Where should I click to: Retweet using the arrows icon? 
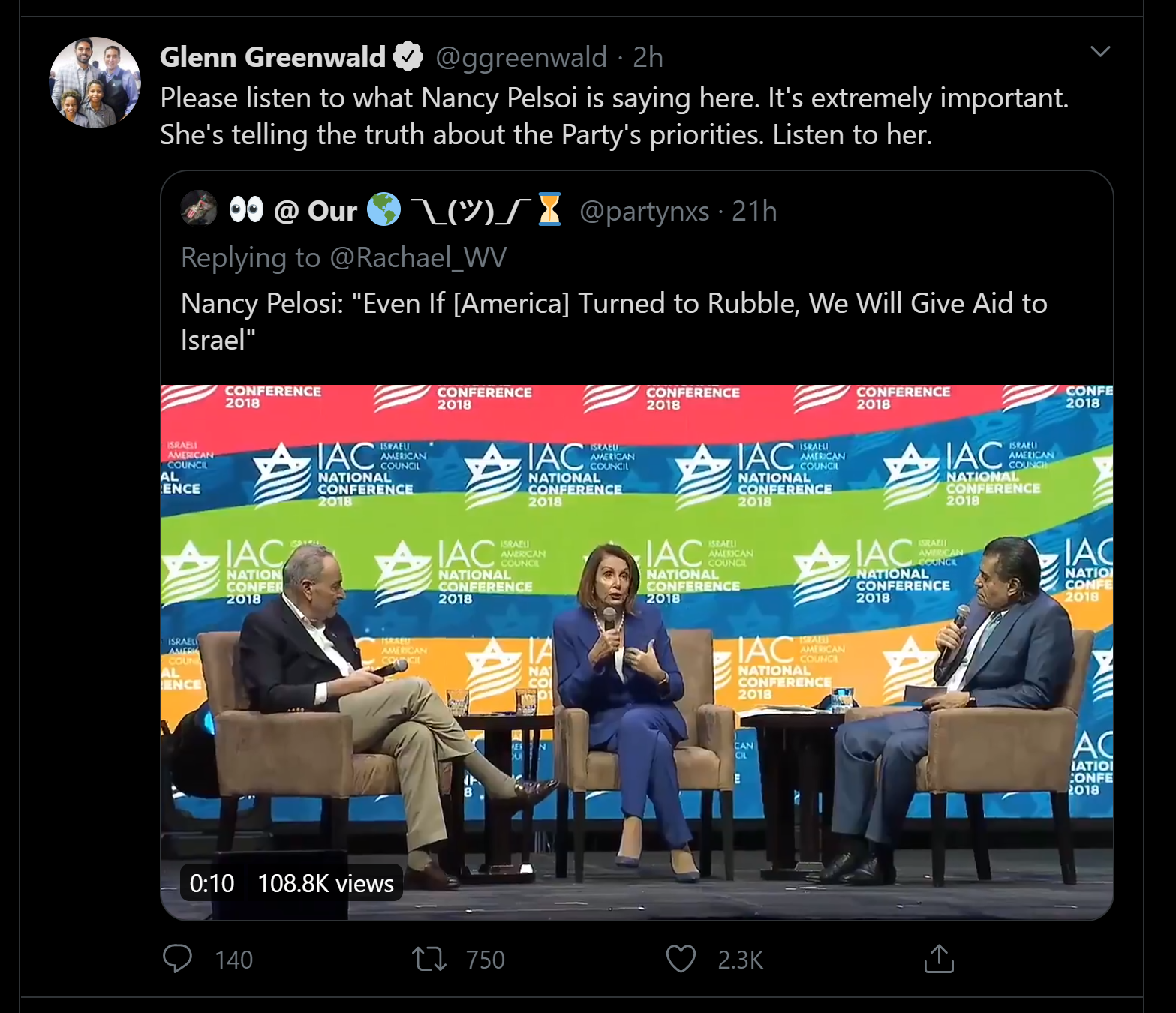coord(429,959)
